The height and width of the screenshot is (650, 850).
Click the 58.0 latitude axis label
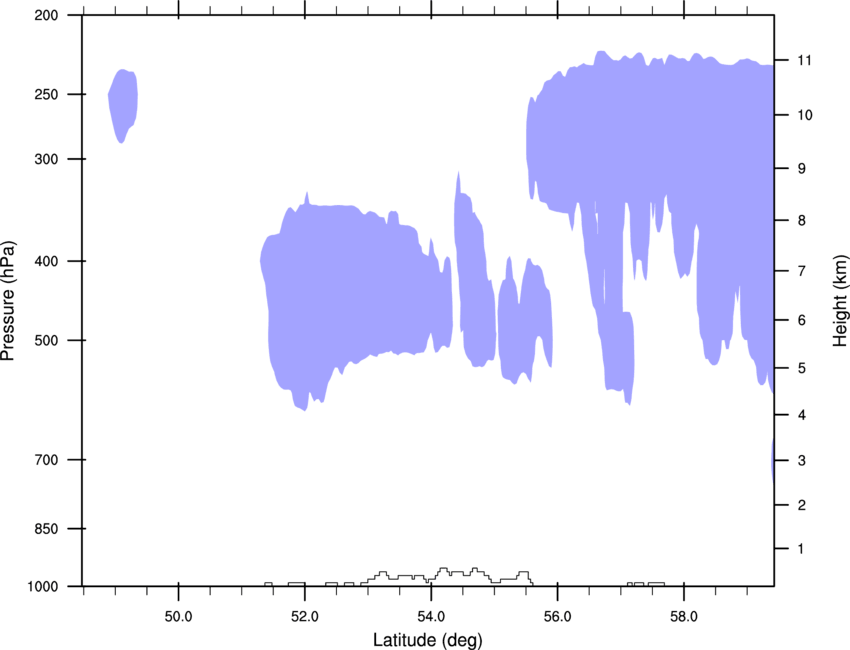coord(684,616)
